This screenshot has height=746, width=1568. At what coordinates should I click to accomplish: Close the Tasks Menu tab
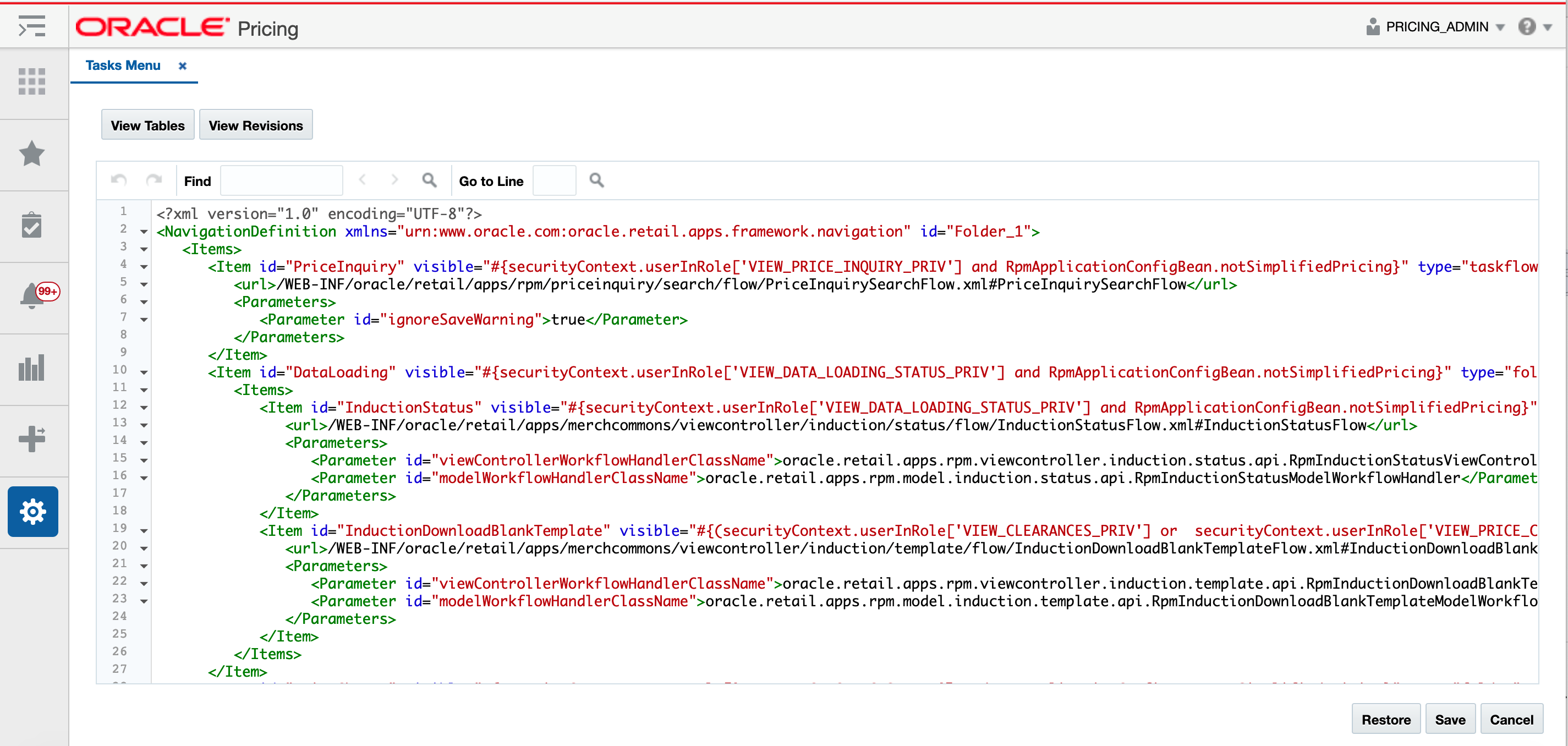(x=182, y=65)
